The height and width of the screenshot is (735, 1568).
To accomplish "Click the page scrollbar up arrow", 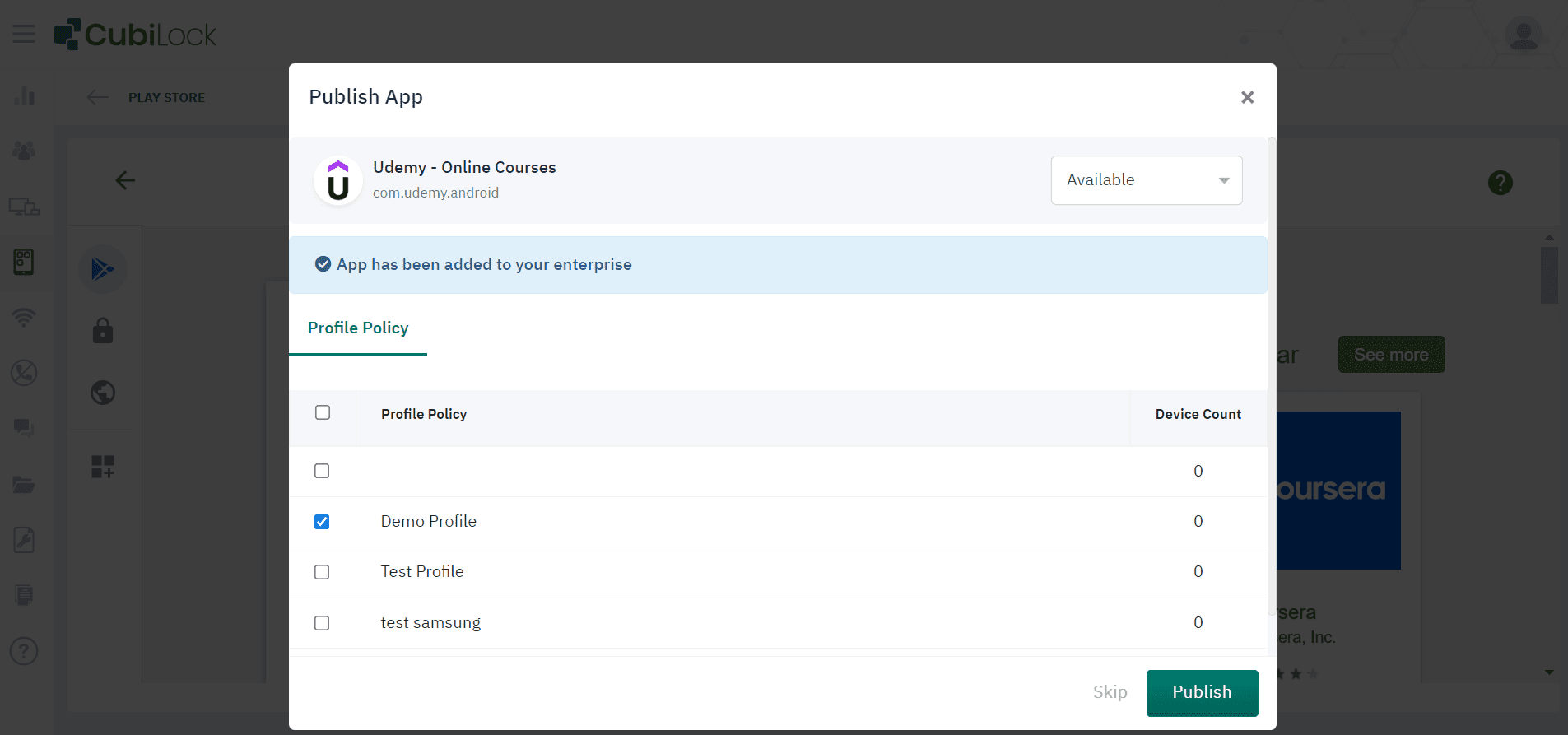I will click(1550, 237).
